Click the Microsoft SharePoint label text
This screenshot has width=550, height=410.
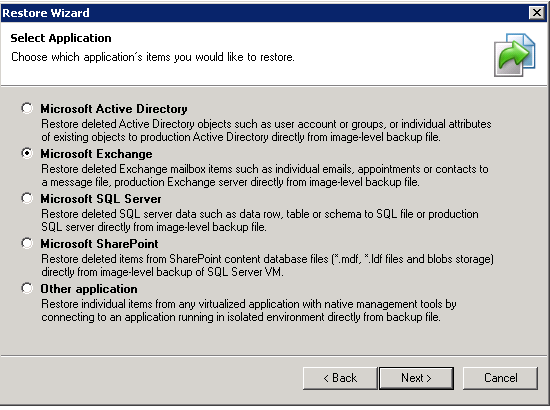point(99,243)
